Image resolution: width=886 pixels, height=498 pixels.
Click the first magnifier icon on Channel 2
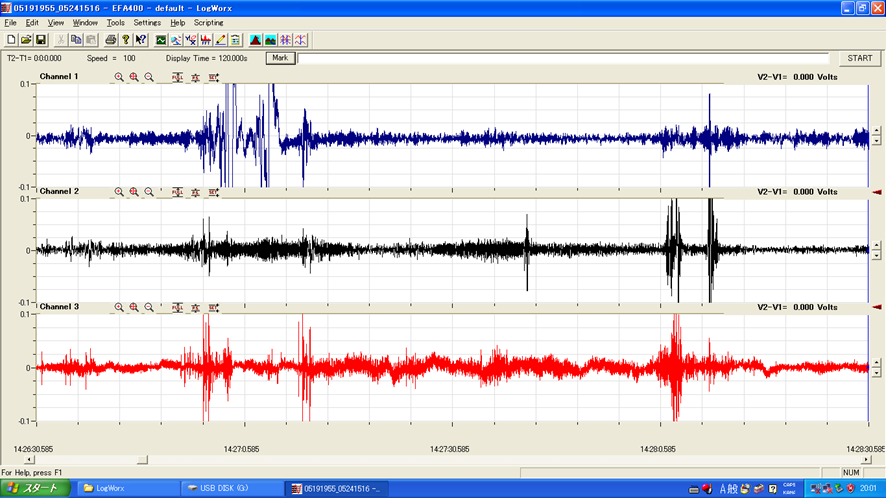coord(118,192)
